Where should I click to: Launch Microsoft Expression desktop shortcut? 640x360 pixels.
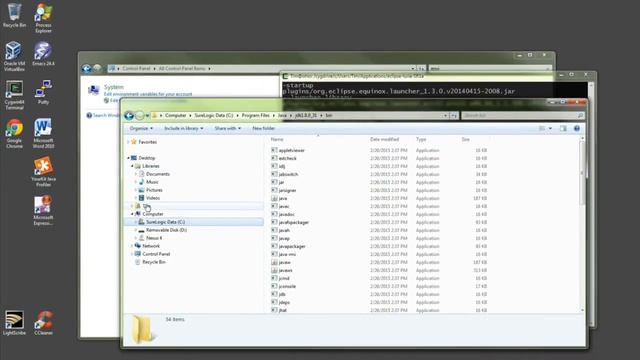43,210
